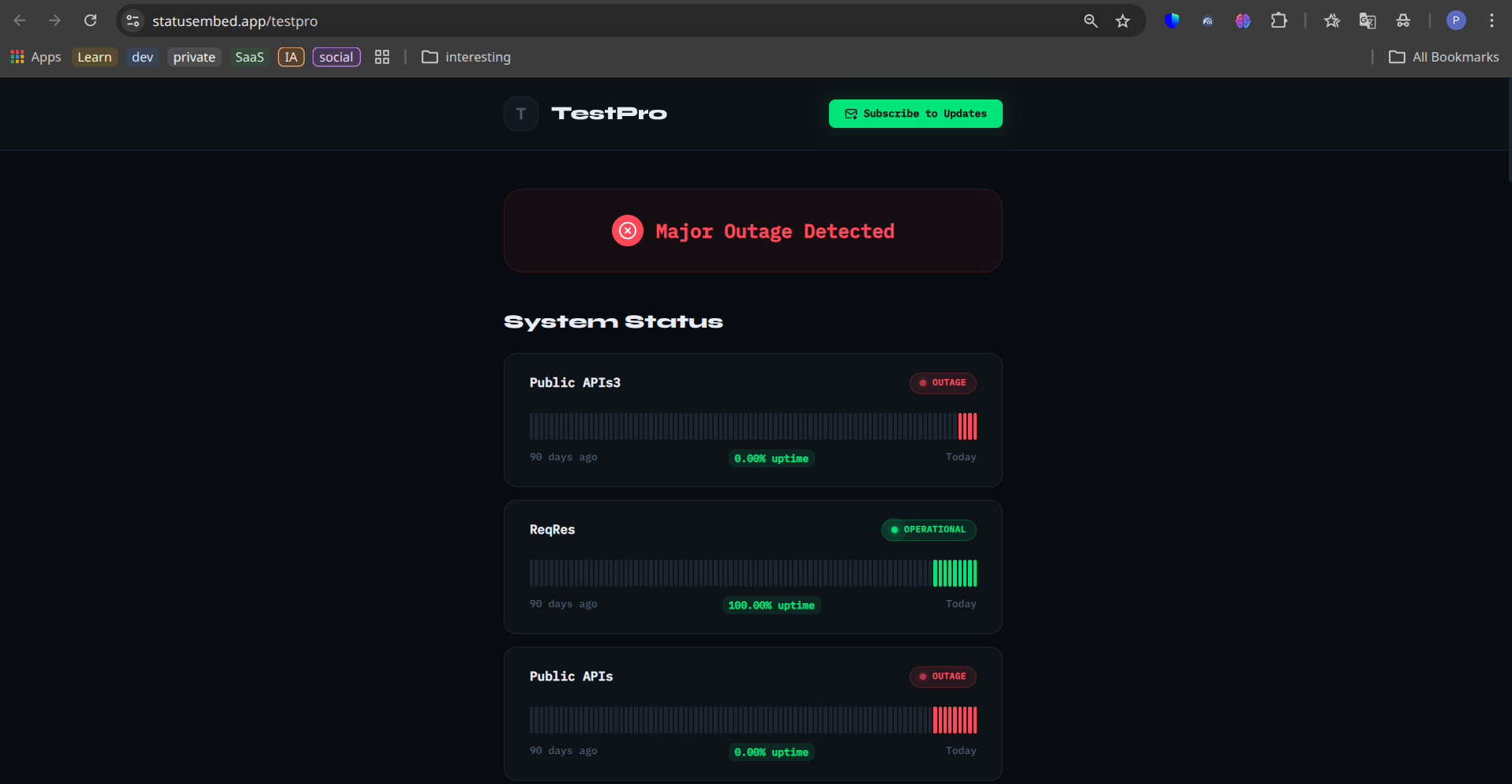Click 0.00% uptime label under Public APIs3
The image size is (1512, 784).
click(x=771, y=459)
